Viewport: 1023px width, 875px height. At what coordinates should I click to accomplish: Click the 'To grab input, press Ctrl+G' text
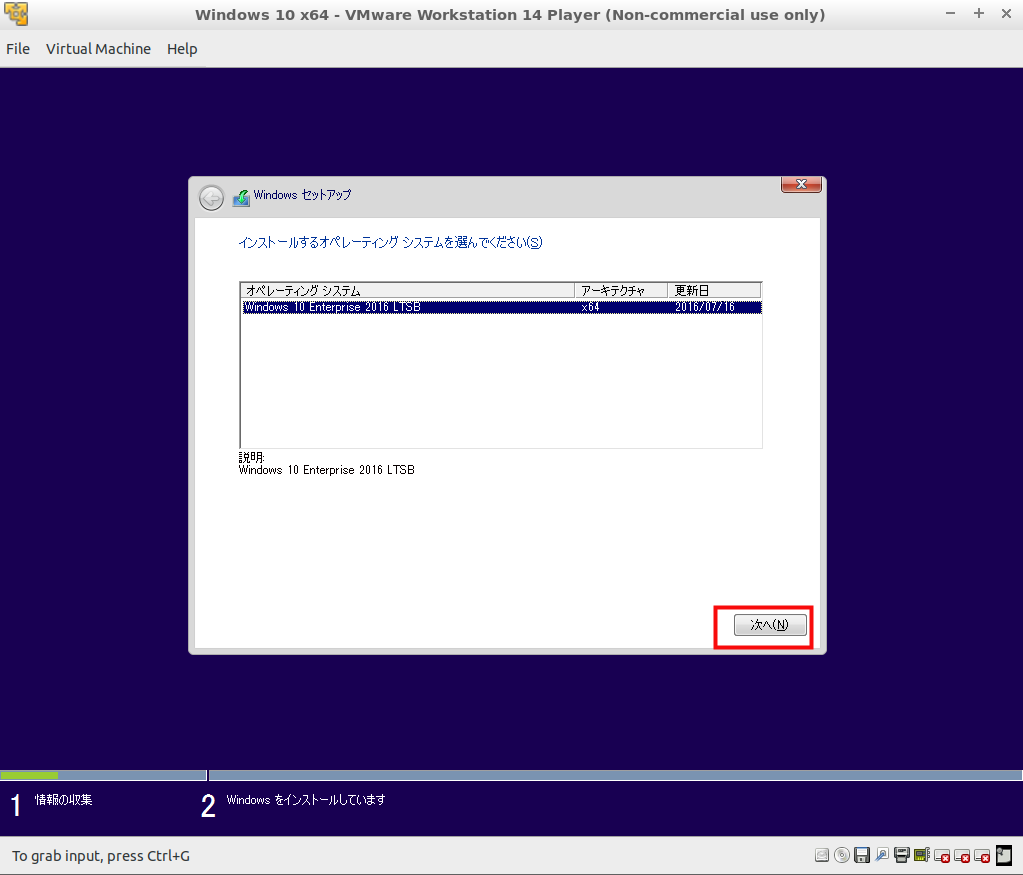coord(101,856)
